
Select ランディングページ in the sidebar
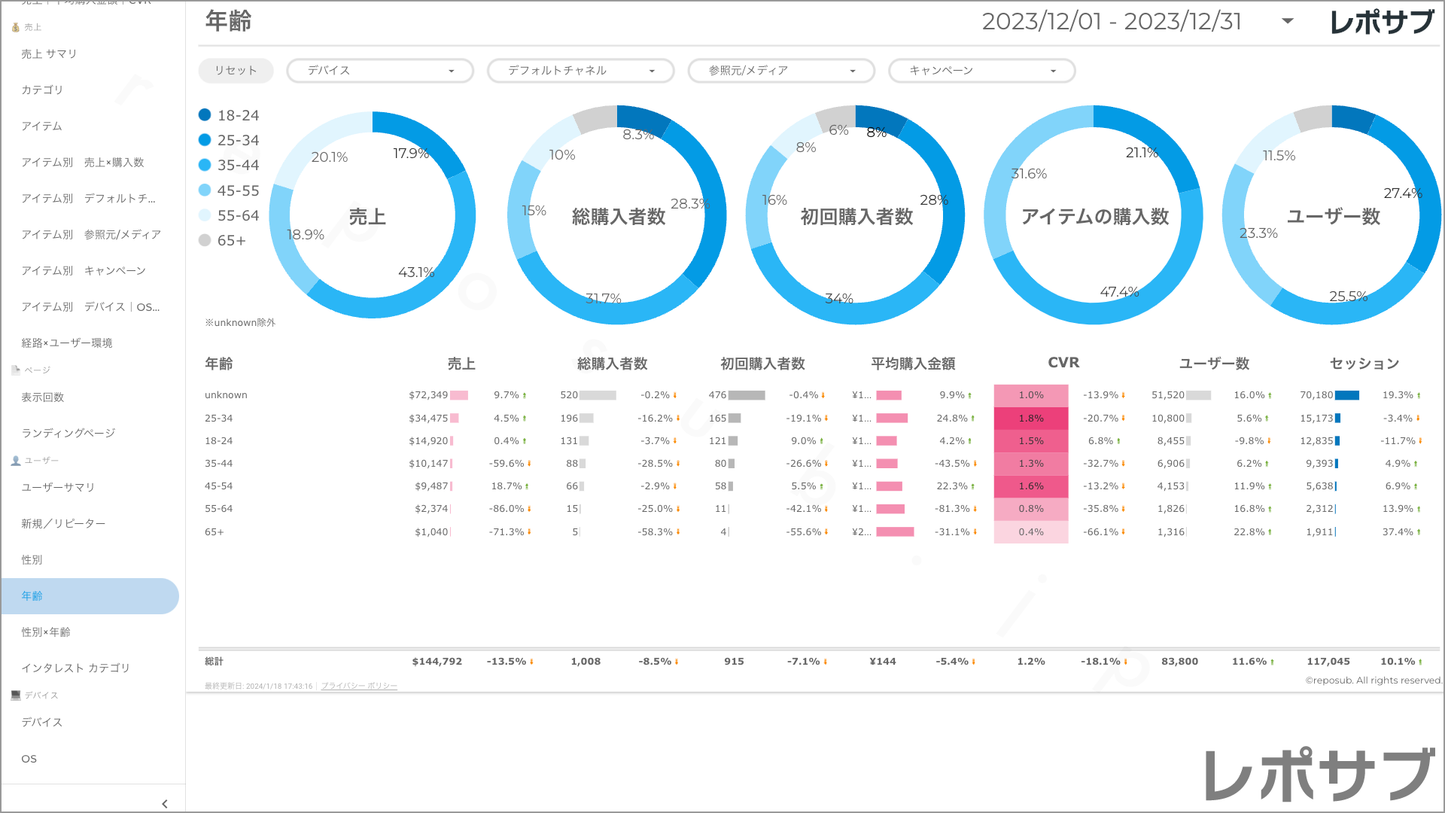[68, 433]
